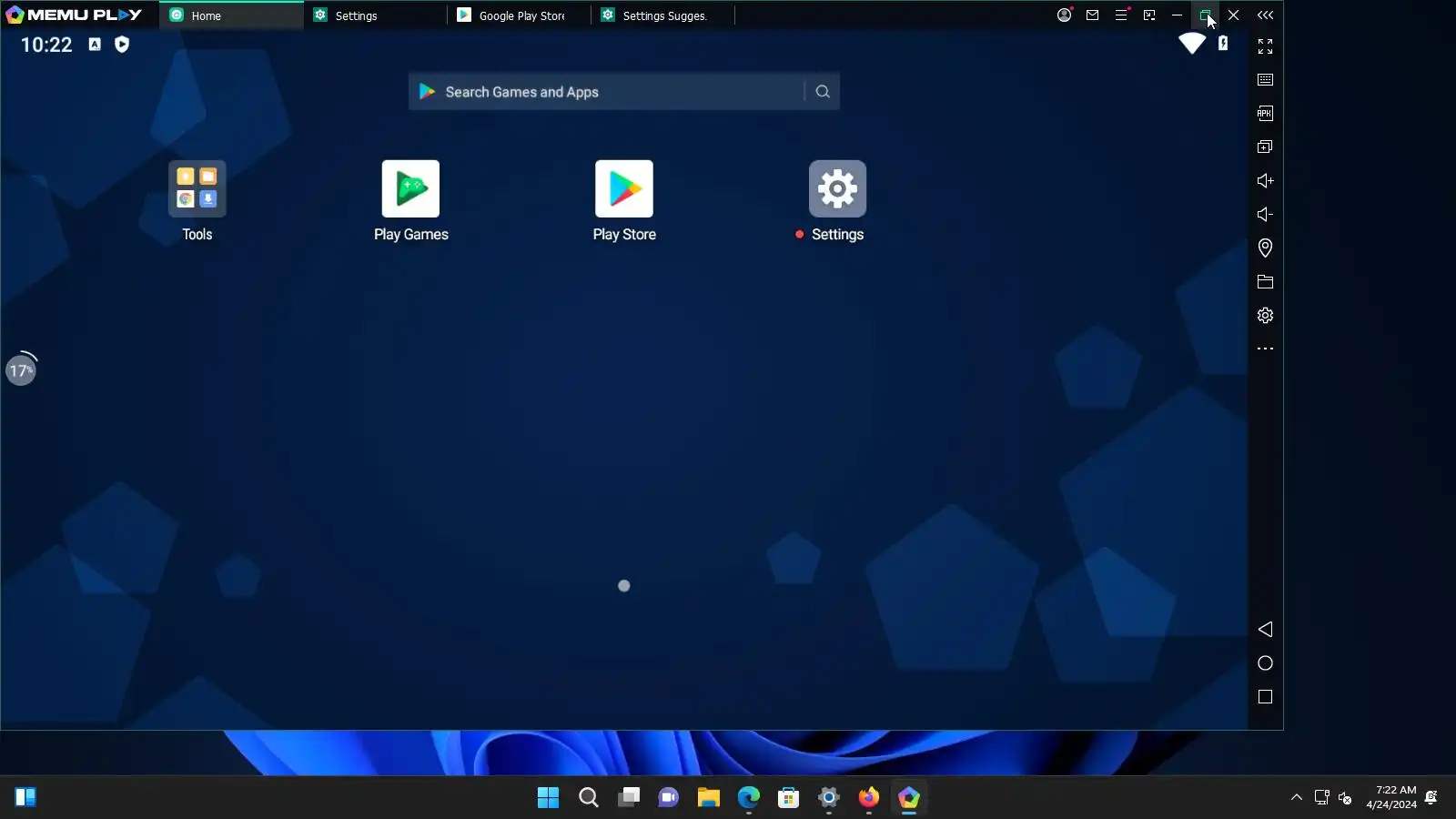The image size is (1456, 819).
Task: Switch to the Home tab
Action: pyautogui.click(x=232, y=15)
